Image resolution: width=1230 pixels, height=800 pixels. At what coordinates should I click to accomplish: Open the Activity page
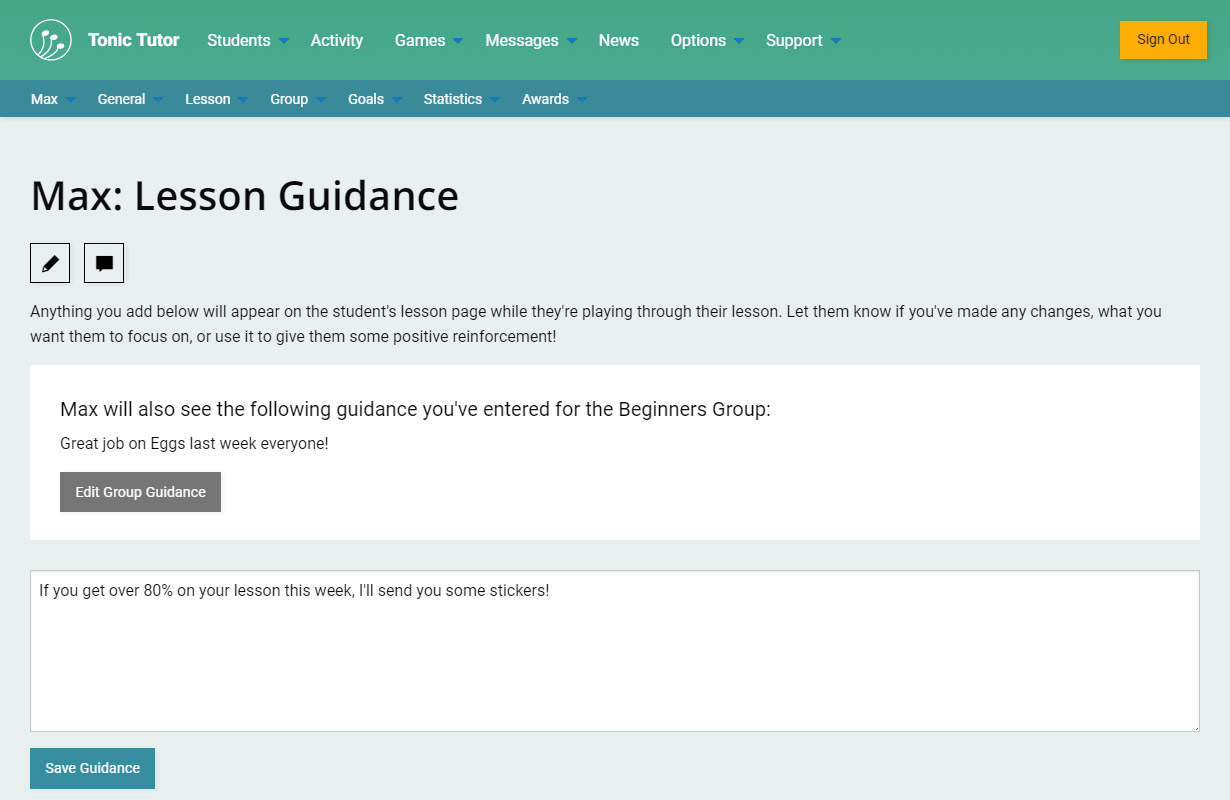coord(336,40)
